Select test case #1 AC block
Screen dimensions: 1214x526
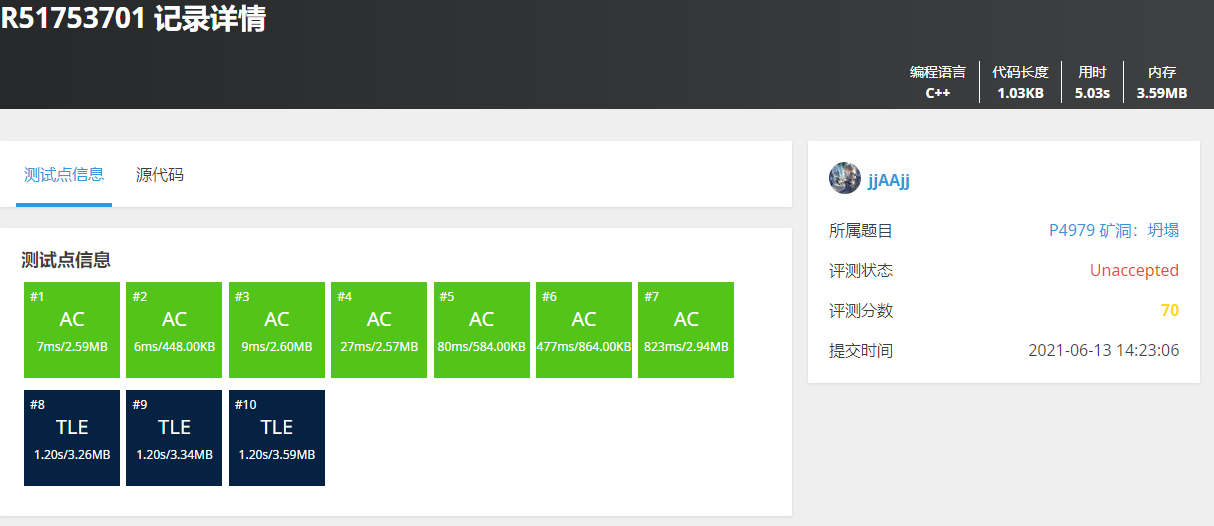(x=72, y=330)
